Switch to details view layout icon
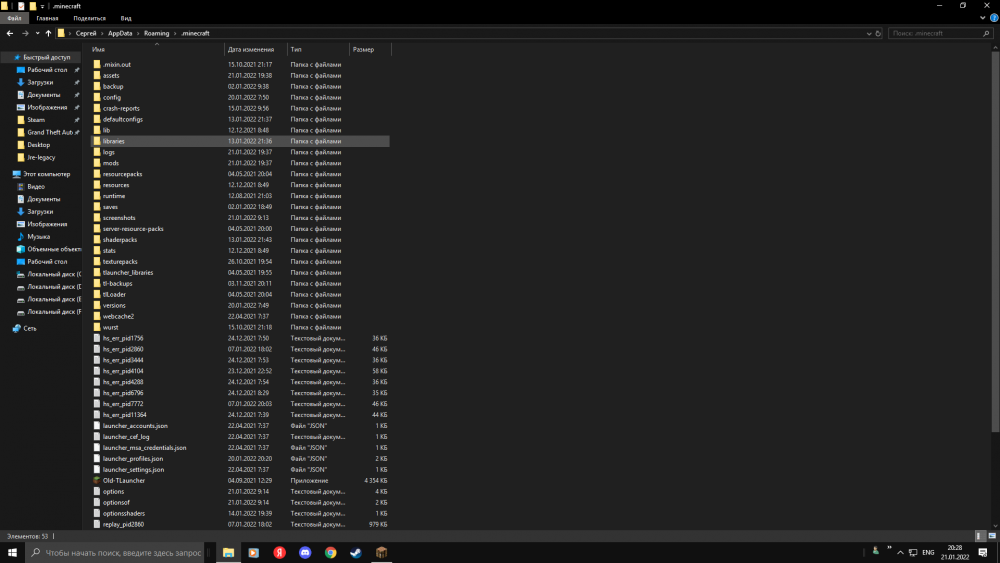 [x=980, y=536]
